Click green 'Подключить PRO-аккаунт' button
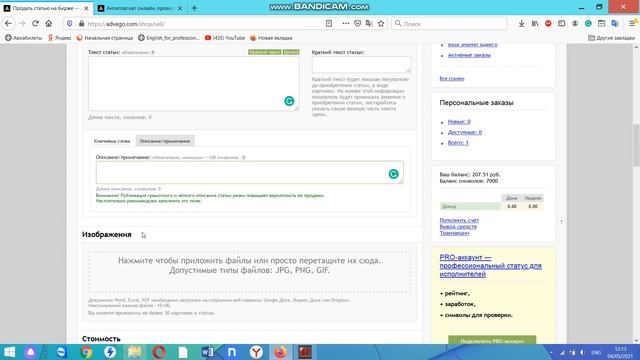The height and width of the screenshot is (360, 640). (492, 340)
